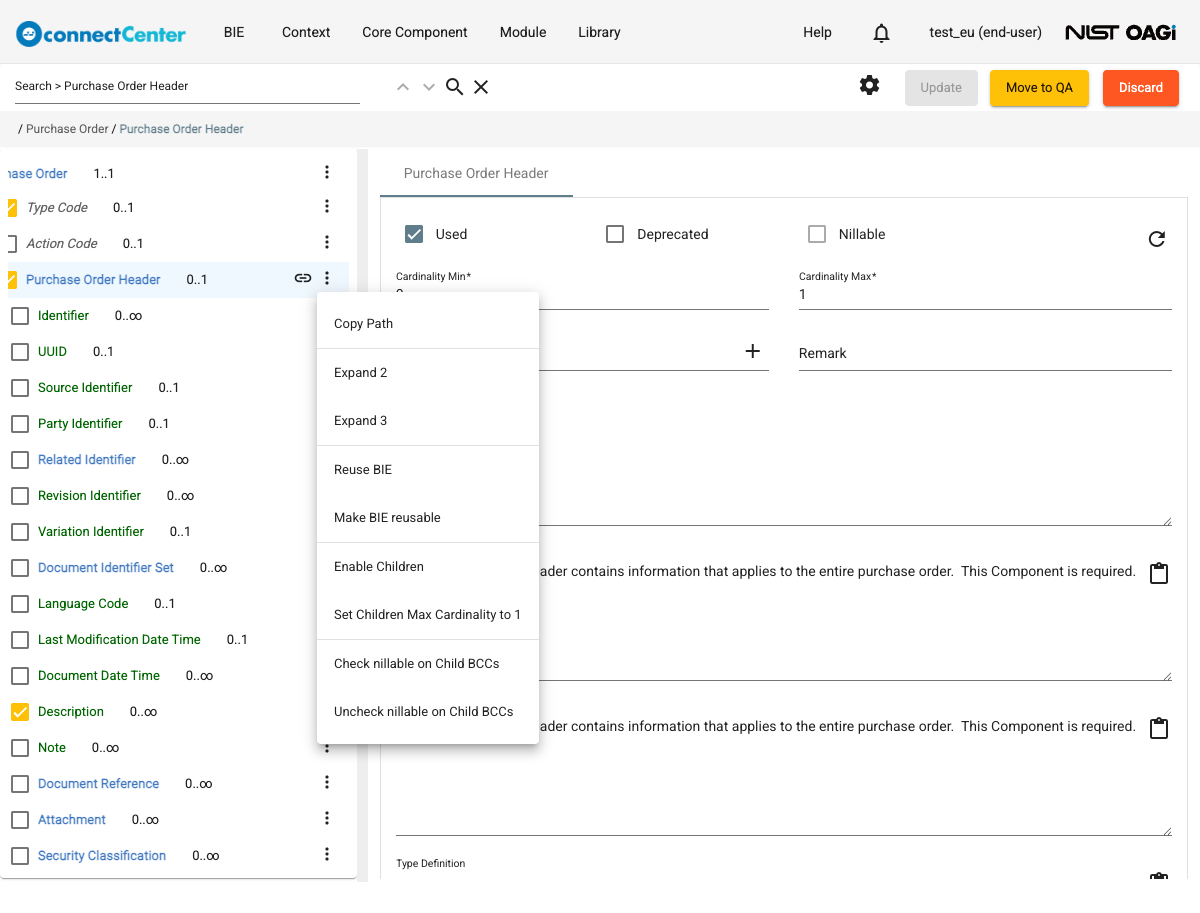Click the plus icon beside the business term field
Viewport: 1200px width, 913px height.
pyautogui.click(x=753, y=351)
